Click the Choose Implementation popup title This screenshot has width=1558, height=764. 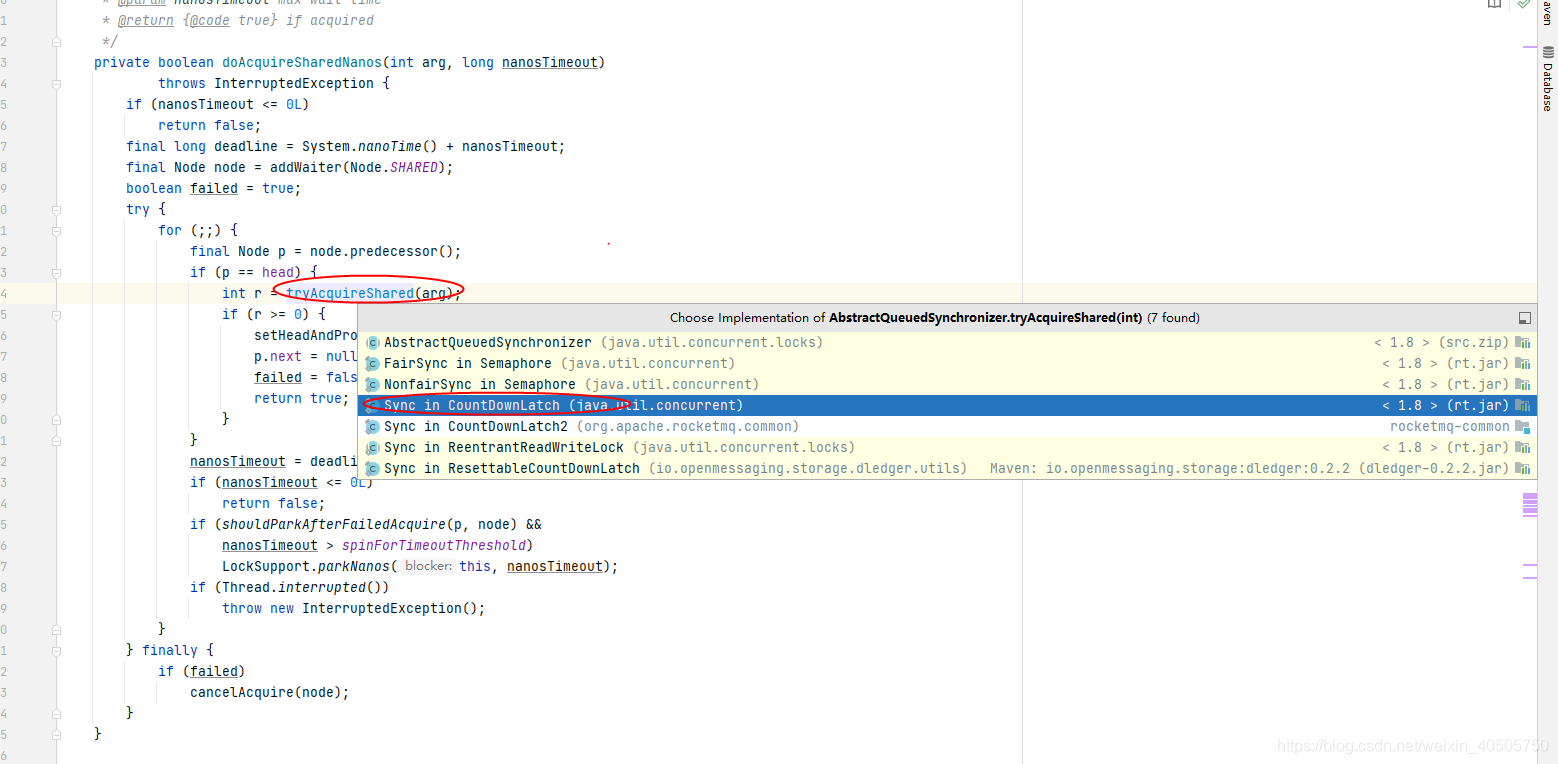click(934, 318)
